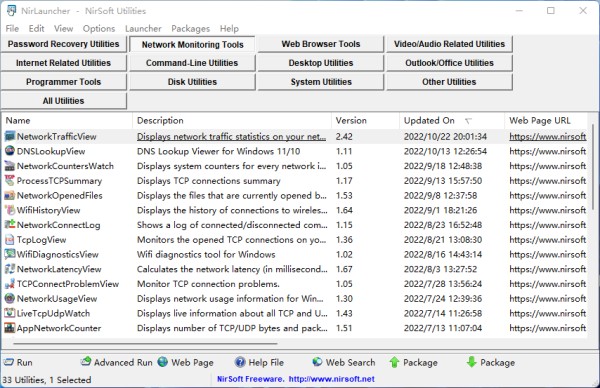Switch to Password Recovery Utilities group

click(x=64, y=44)
